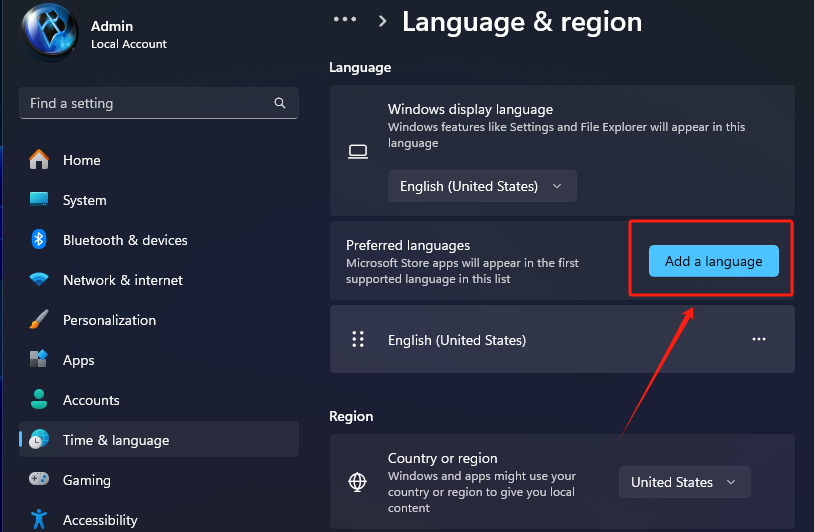Click the Admin profile avatar picture
This screenshot has width=814, height=532.
coord(49,33)
